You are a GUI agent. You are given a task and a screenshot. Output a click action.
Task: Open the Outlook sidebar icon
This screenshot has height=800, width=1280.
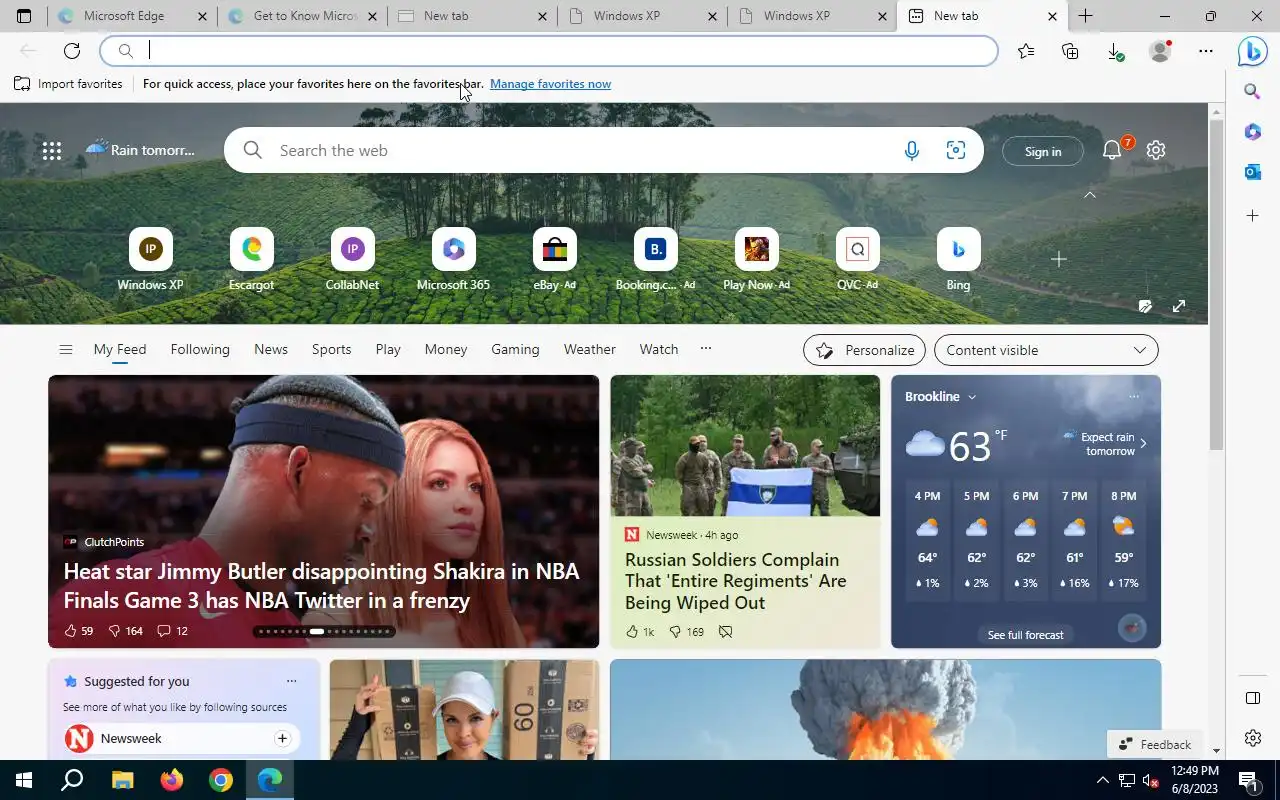click(1252, 172)
